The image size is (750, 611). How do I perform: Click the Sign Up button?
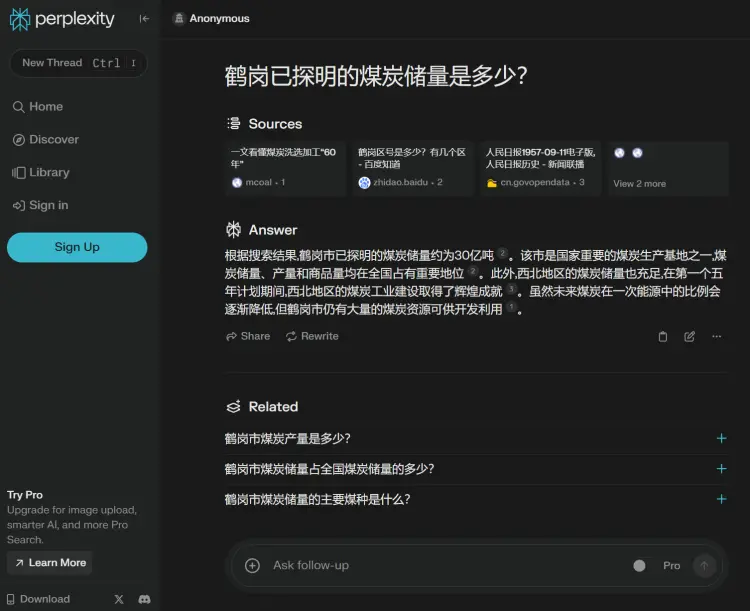(x=77, y=247)
